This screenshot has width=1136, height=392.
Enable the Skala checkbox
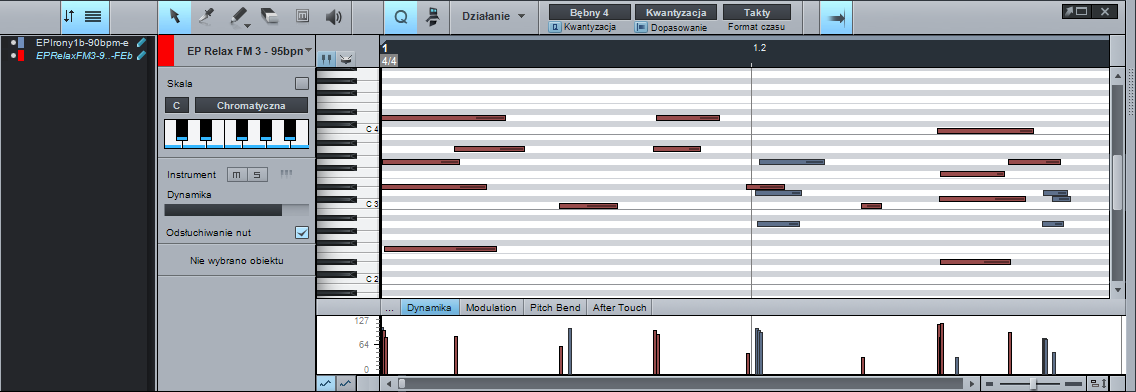pyautogui.click(x=301, y=83)
